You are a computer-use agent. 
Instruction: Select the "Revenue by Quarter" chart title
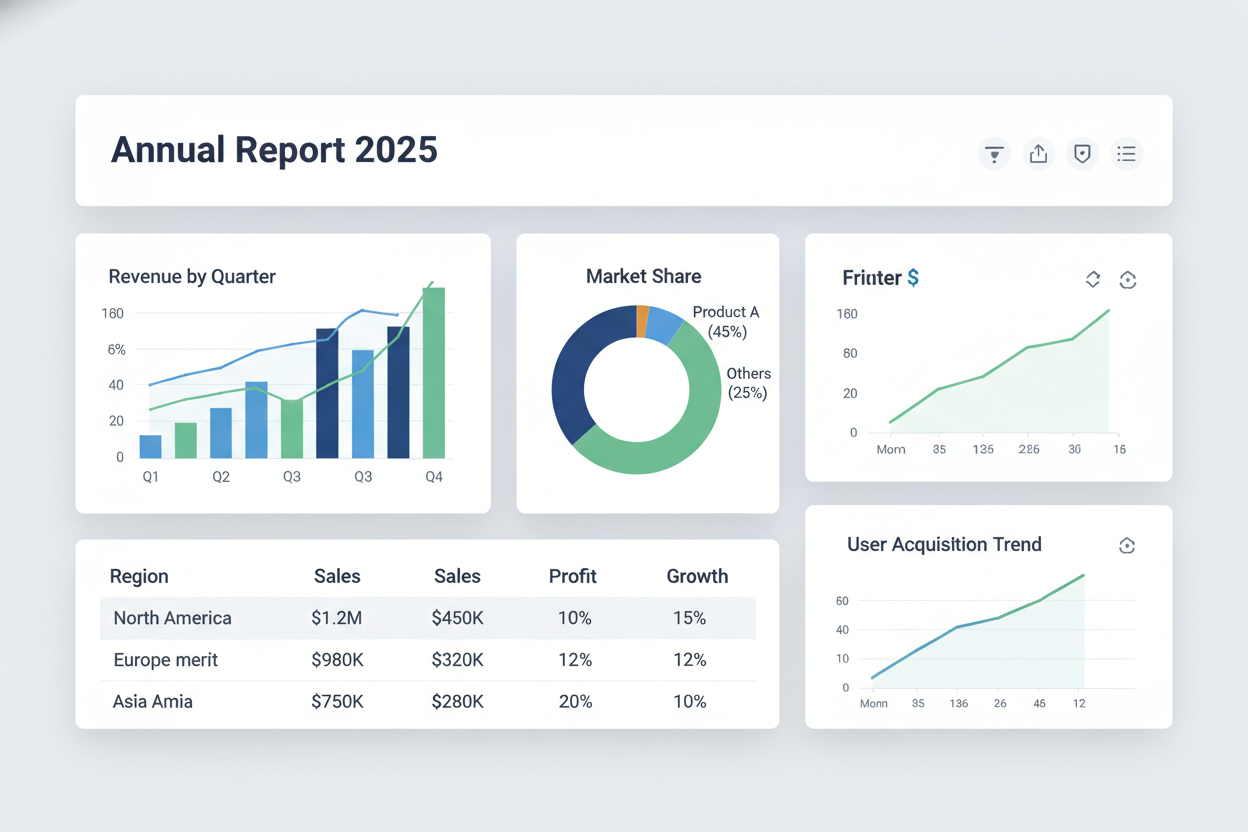tap(192, 277)
